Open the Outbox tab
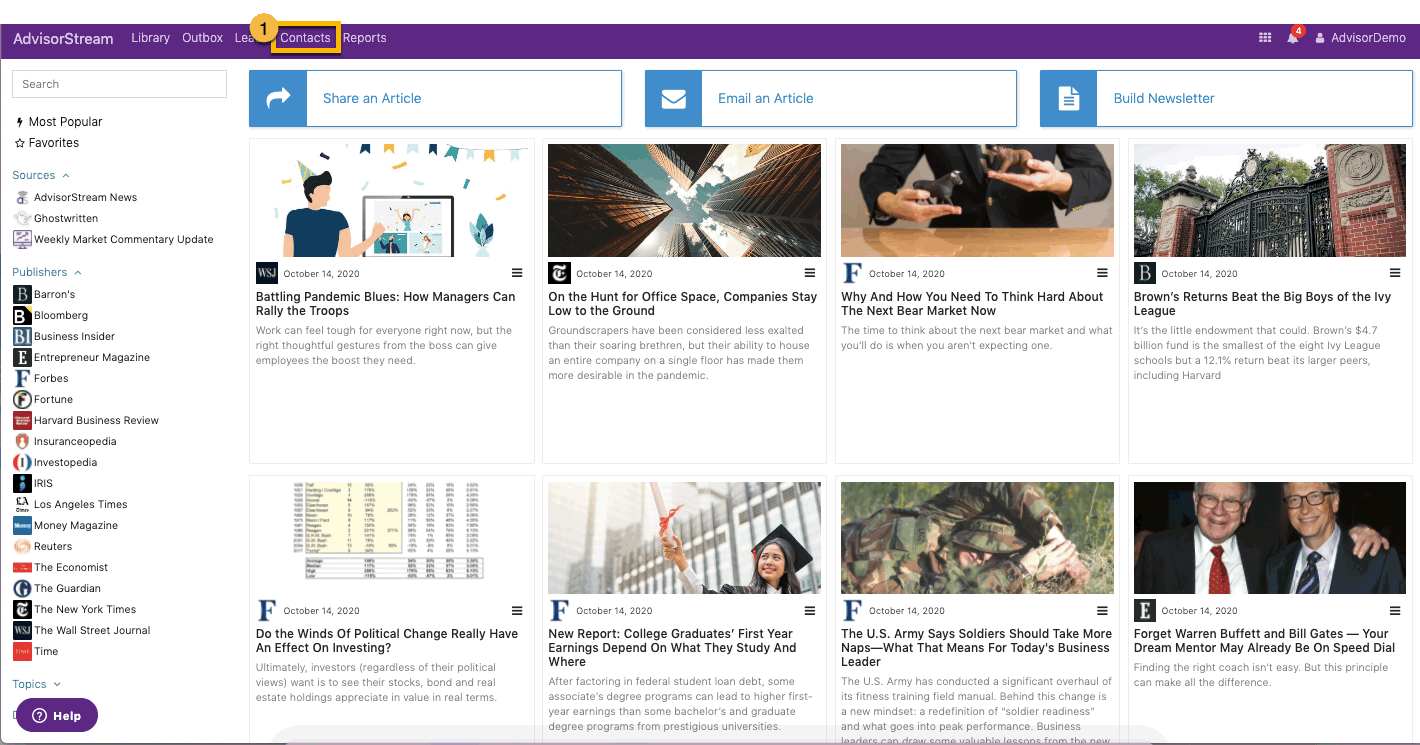The image size is (1420, 745). point(202,38)
